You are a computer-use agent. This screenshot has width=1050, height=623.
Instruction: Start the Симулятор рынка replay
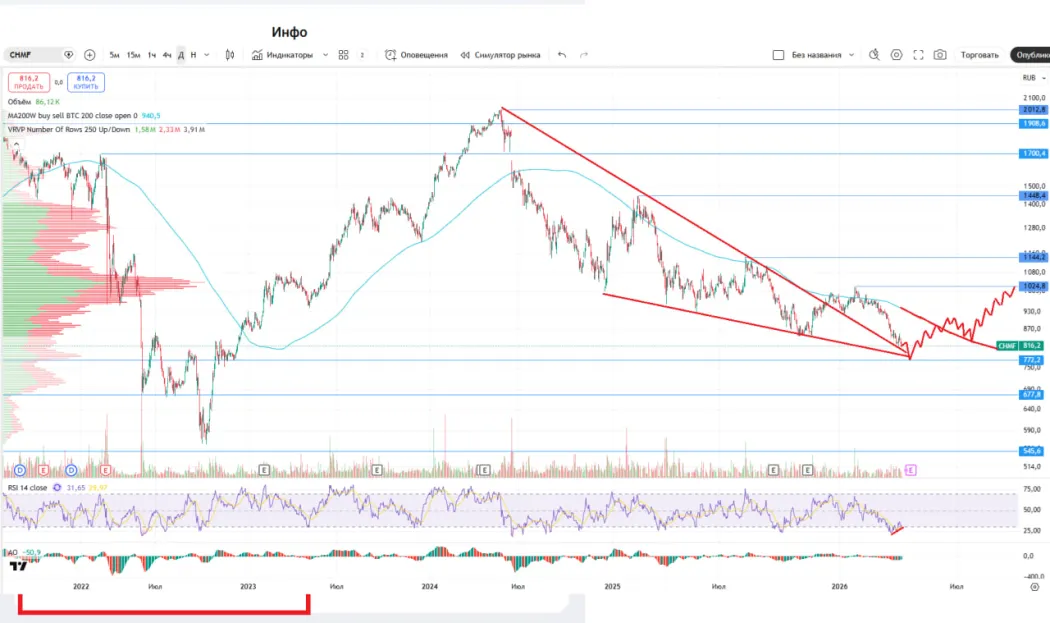pos(500,55)
